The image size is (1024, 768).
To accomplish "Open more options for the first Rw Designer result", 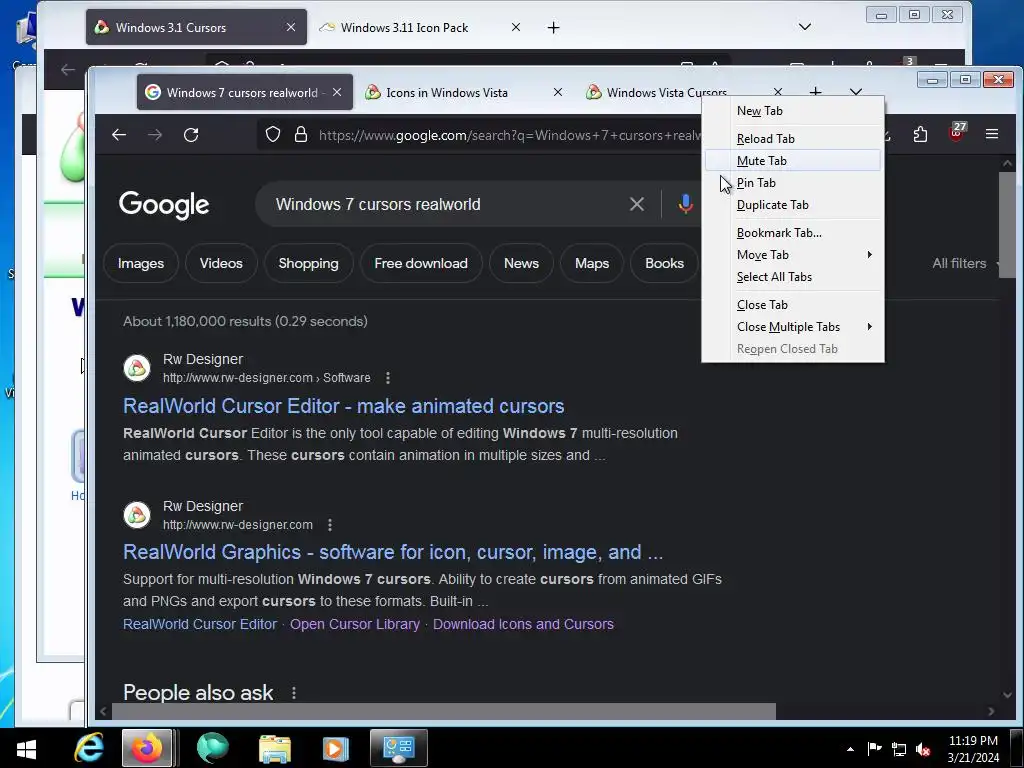I will [388, 378].
